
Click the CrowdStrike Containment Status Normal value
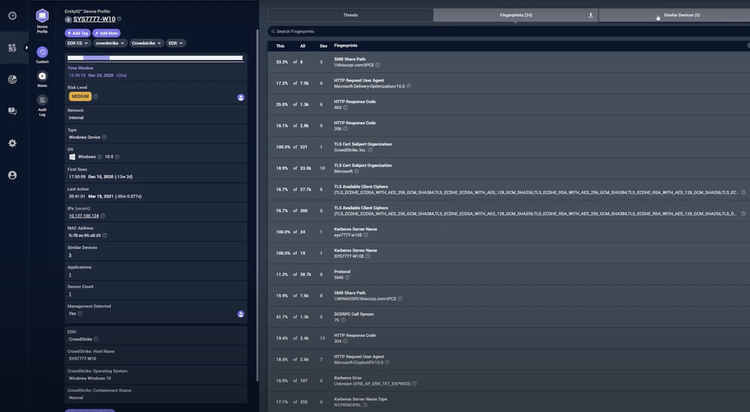pos(76,398)
